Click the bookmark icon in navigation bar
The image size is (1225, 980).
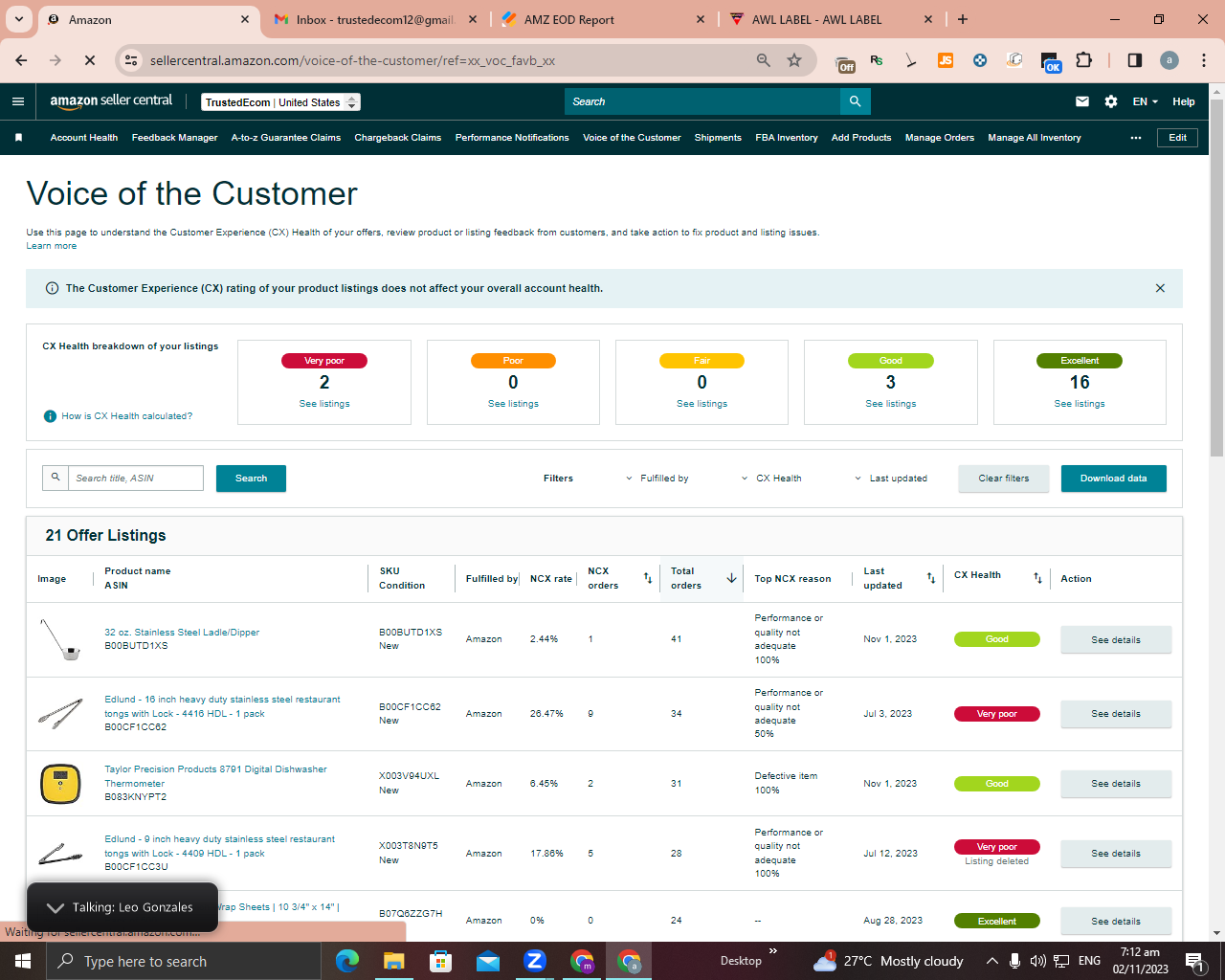click(18, 138)
